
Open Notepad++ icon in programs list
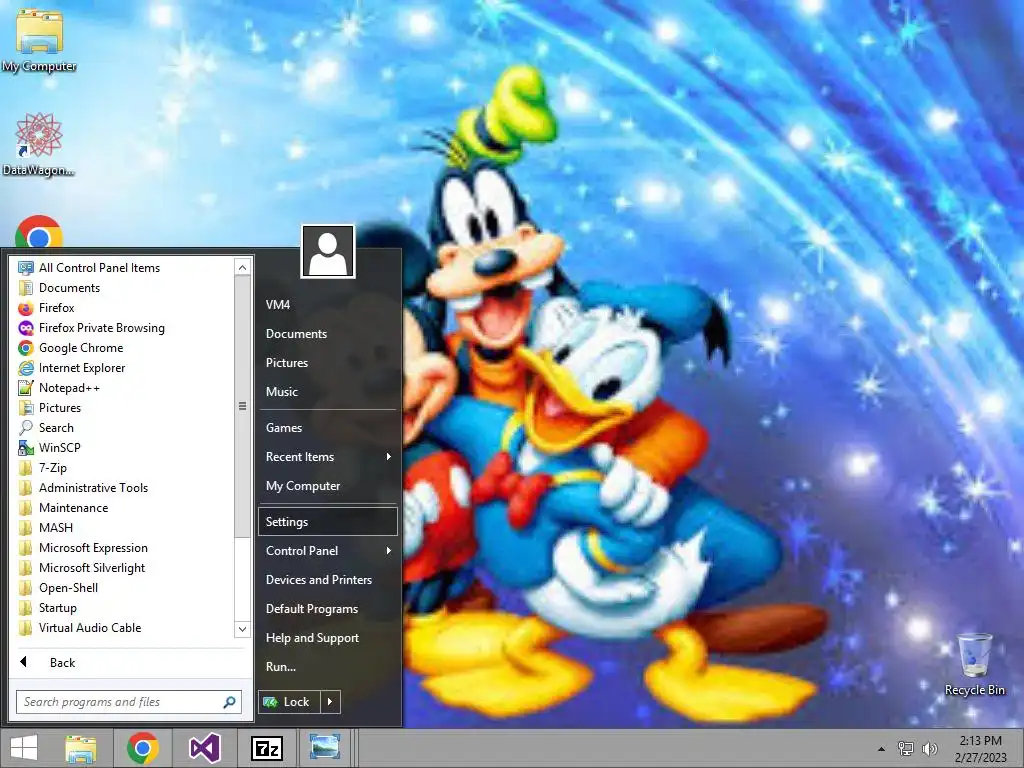click(x=26, y=388)
